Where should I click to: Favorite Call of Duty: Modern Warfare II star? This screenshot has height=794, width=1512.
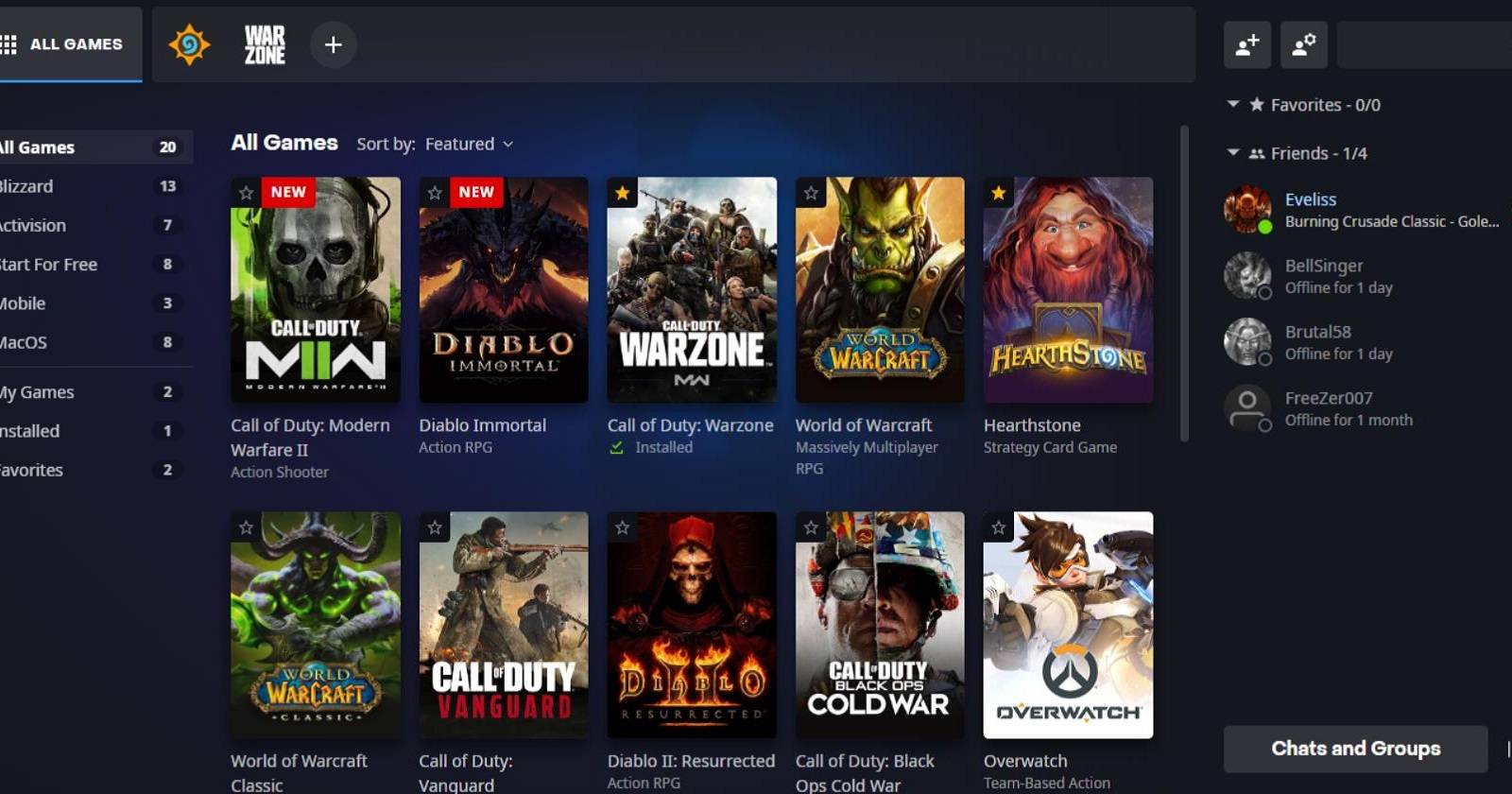tap(247, 193)
